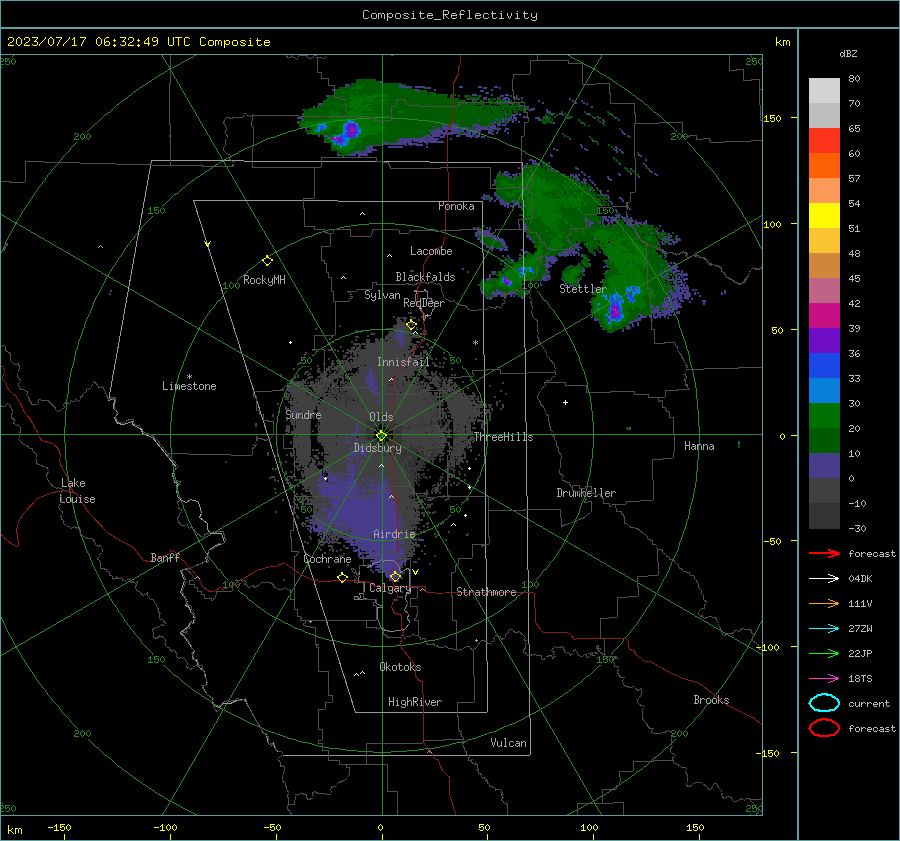Click the green 30 dBZ color swatch

click(824, 416)
